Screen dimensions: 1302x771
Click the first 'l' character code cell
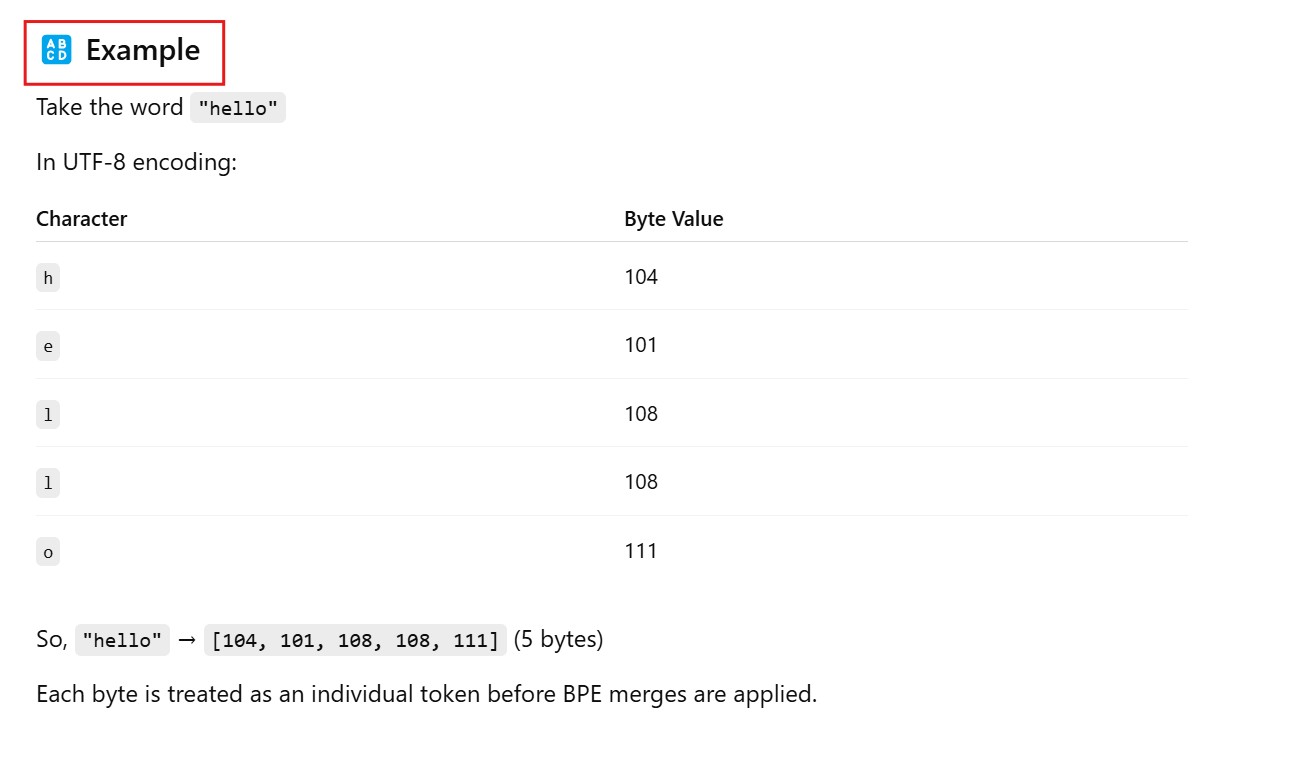pos(48,415)
